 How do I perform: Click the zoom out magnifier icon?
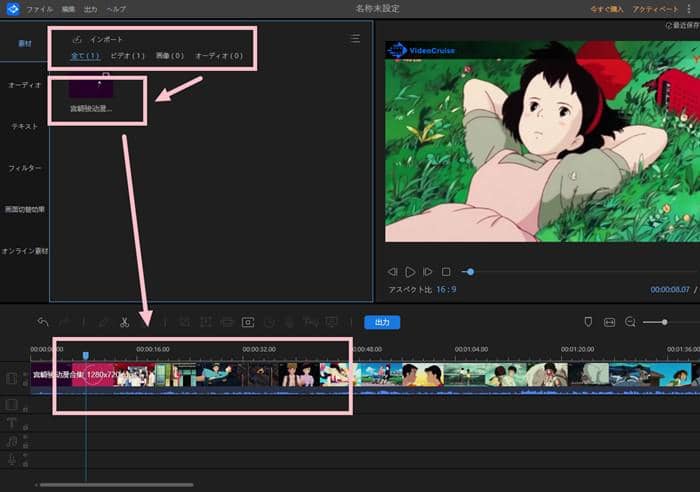click(630, 322)
